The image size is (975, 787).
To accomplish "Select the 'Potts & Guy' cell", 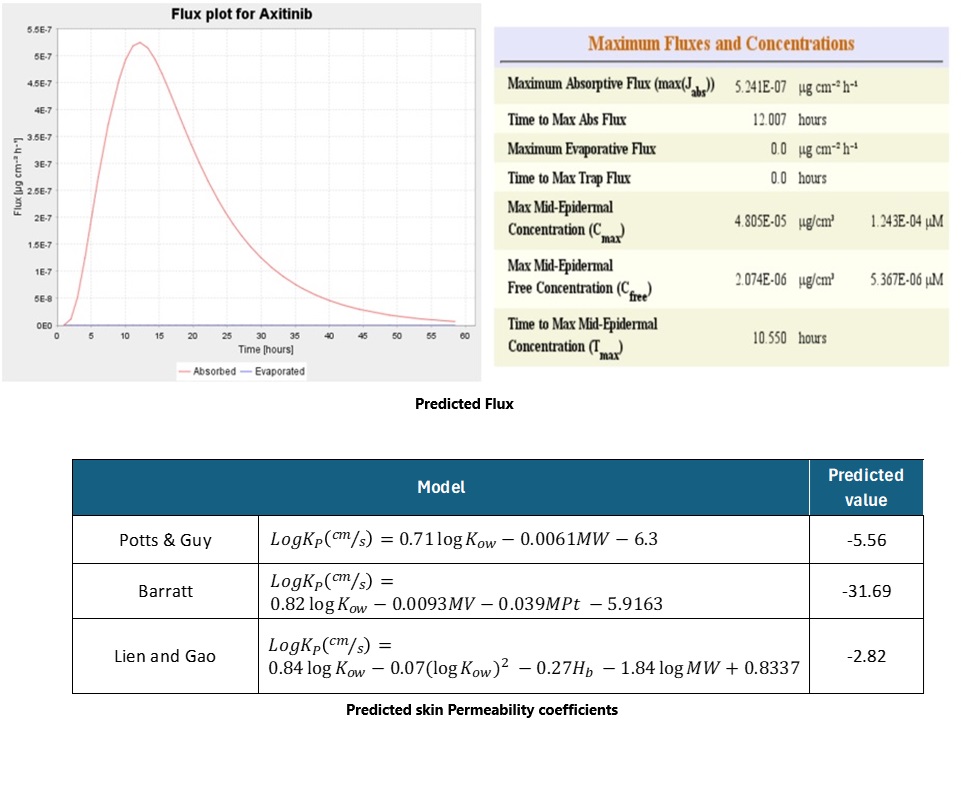I will (x=165, y=540).
